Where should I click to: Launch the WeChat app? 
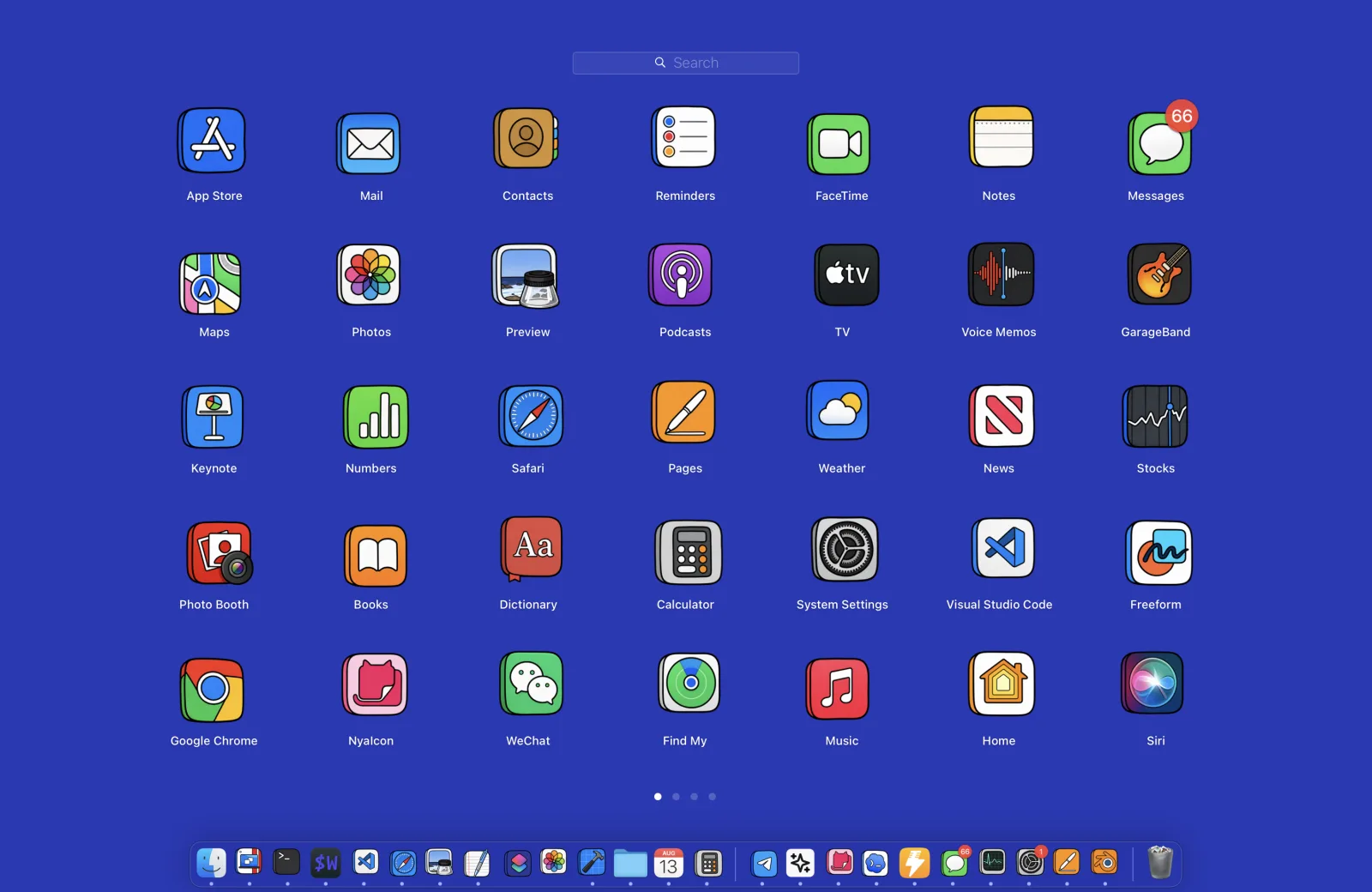pyautogui.click(x=532, y=684)
